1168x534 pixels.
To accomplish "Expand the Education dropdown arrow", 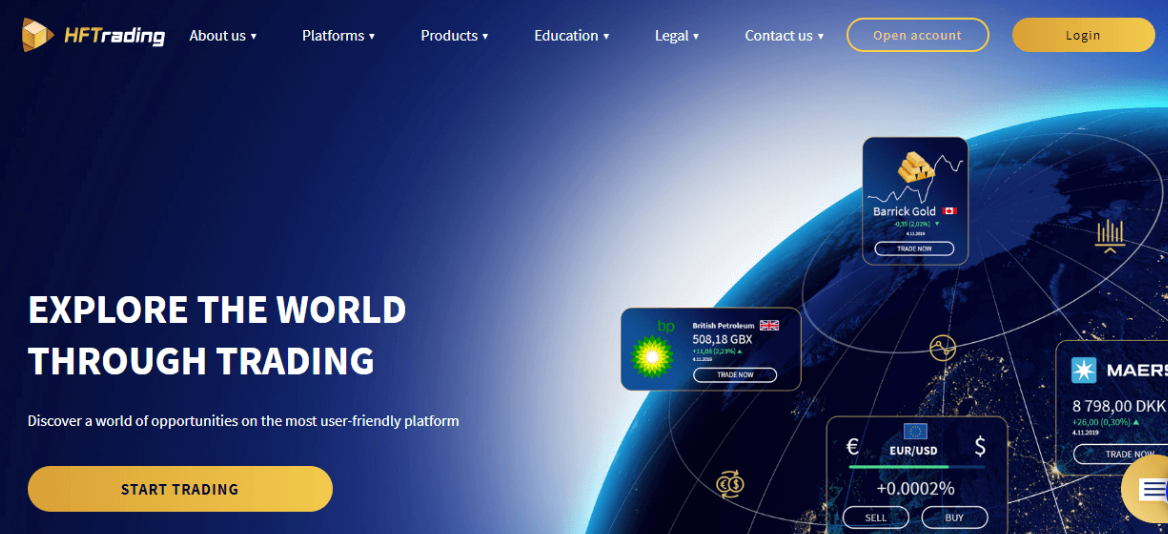I will 606,36.
